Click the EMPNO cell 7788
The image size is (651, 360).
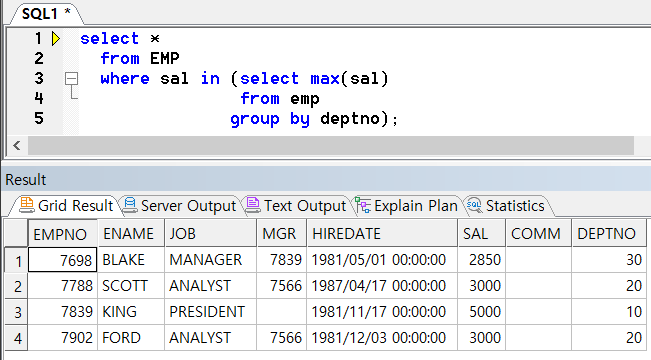pyautogui.click(x=63, y=286)
